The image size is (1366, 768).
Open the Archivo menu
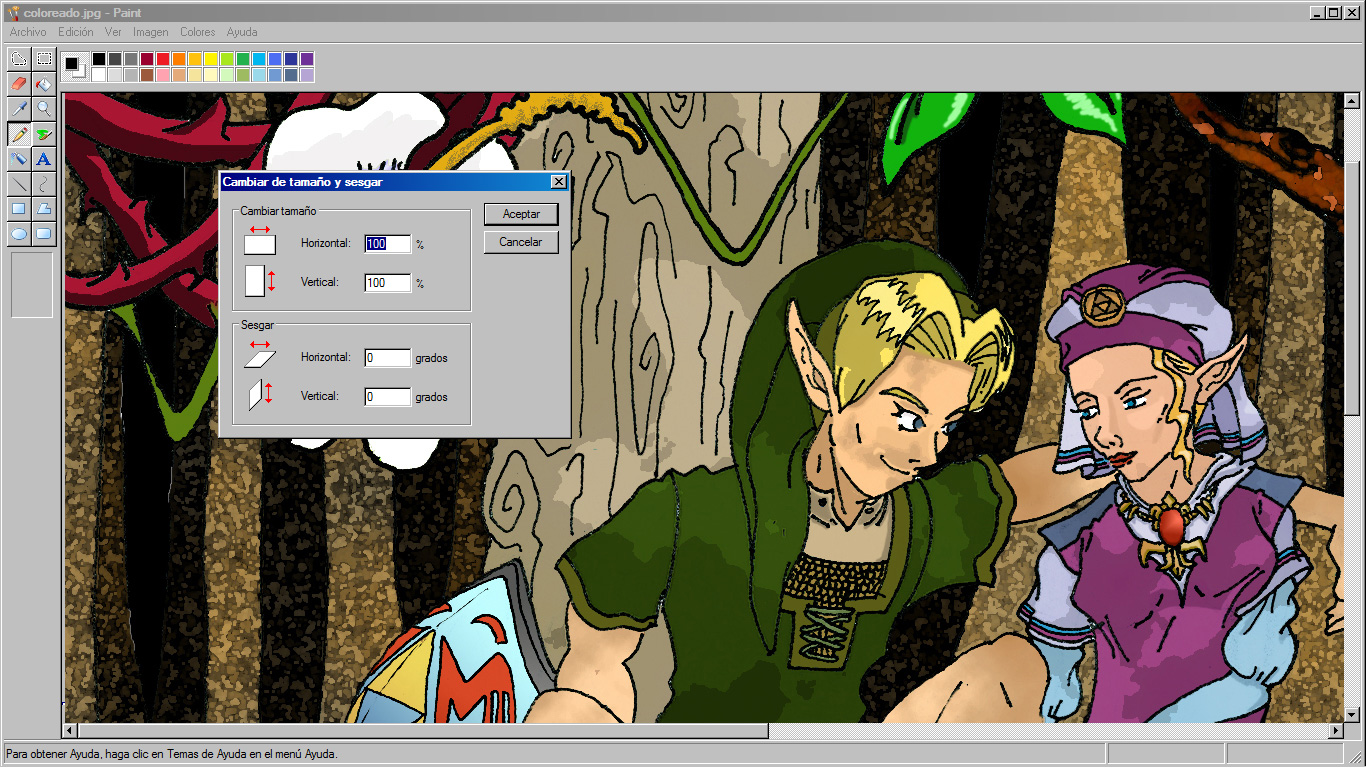click(28, 32)
